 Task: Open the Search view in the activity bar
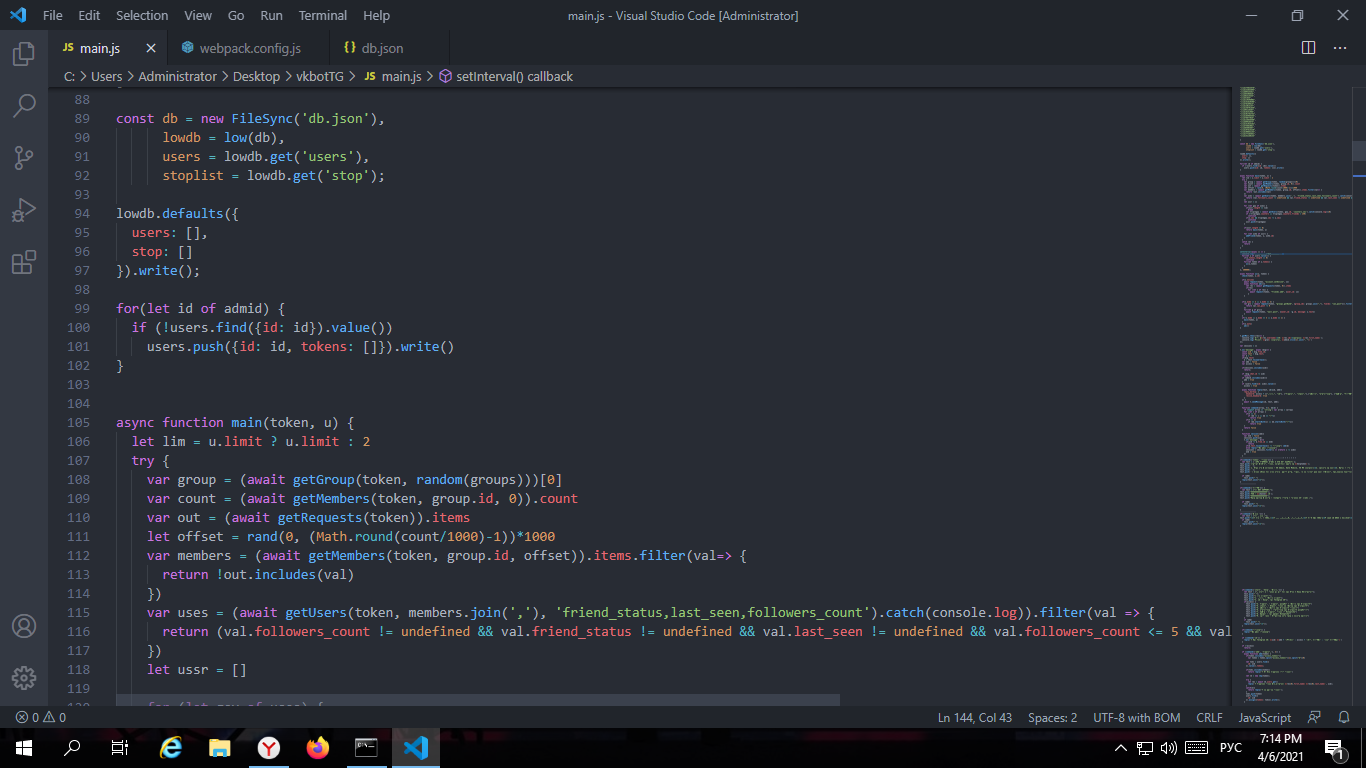click(x=24, y=105)
